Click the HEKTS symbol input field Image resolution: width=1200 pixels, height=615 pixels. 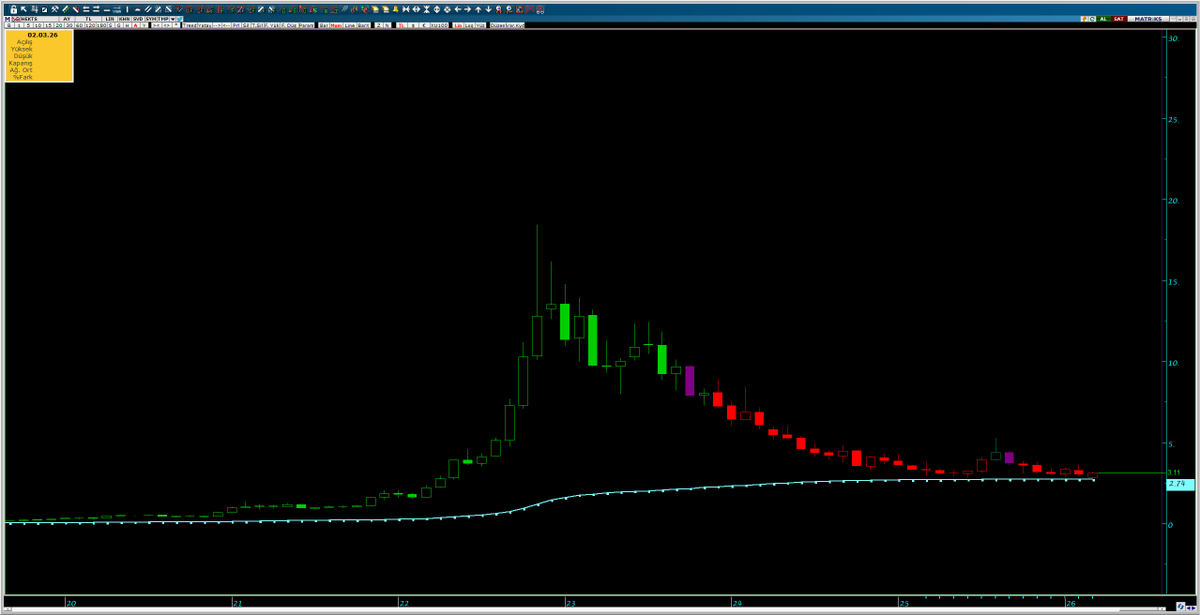pos(38,19)
